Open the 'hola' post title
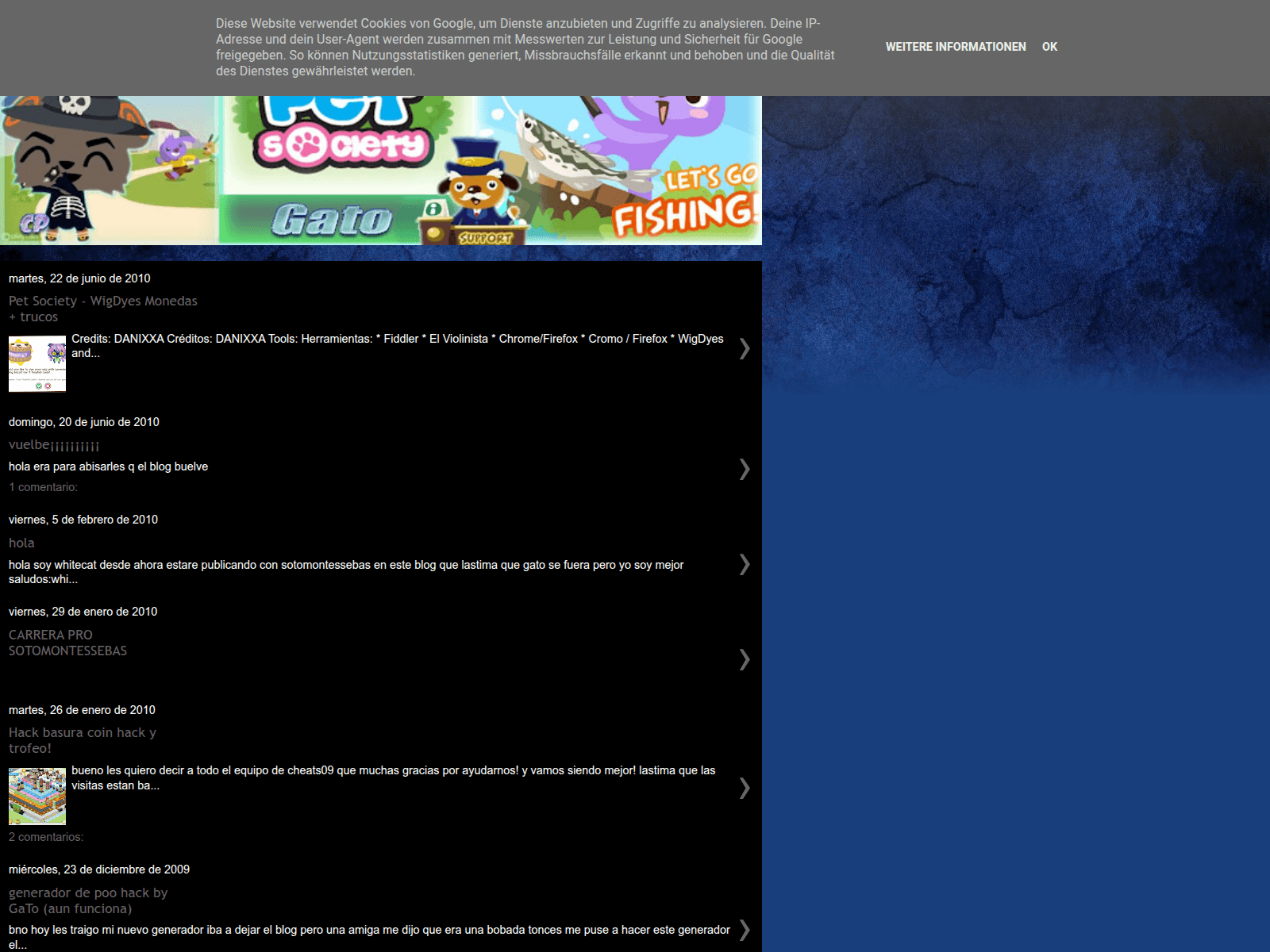The image size is (1270, 952). tap(21, 543)
